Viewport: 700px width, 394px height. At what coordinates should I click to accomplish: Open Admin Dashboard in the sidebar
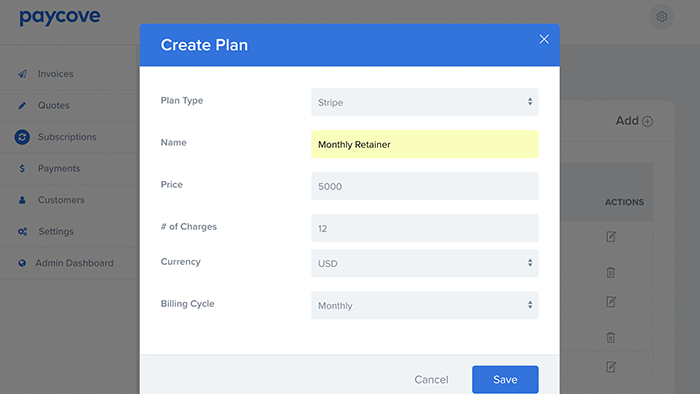click(75, 263)
